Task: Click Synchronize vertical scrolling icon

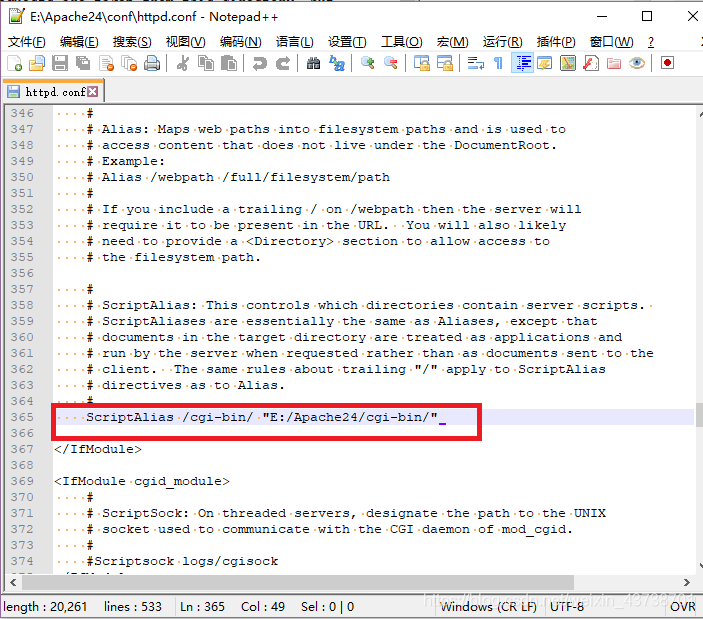Action: click(421, 63)
